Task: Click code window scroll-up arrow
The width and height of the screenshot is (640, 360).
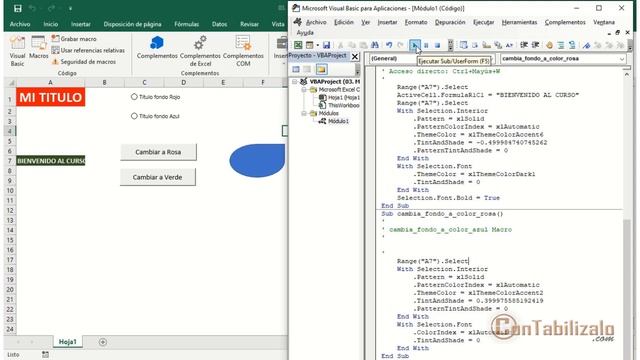Action: (627, 74)
